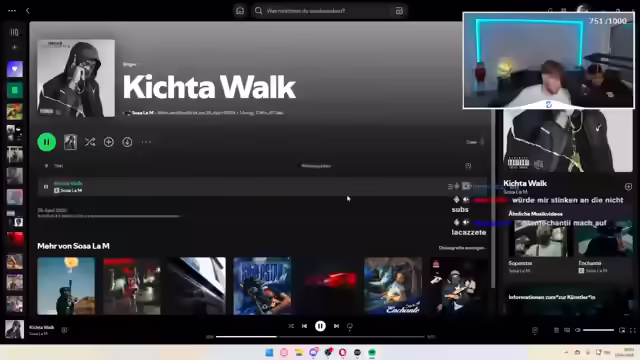Viewport: 640px width, 360px height.
Task: Open the Opera browser taskbar icon
Action: coord(342,352)
